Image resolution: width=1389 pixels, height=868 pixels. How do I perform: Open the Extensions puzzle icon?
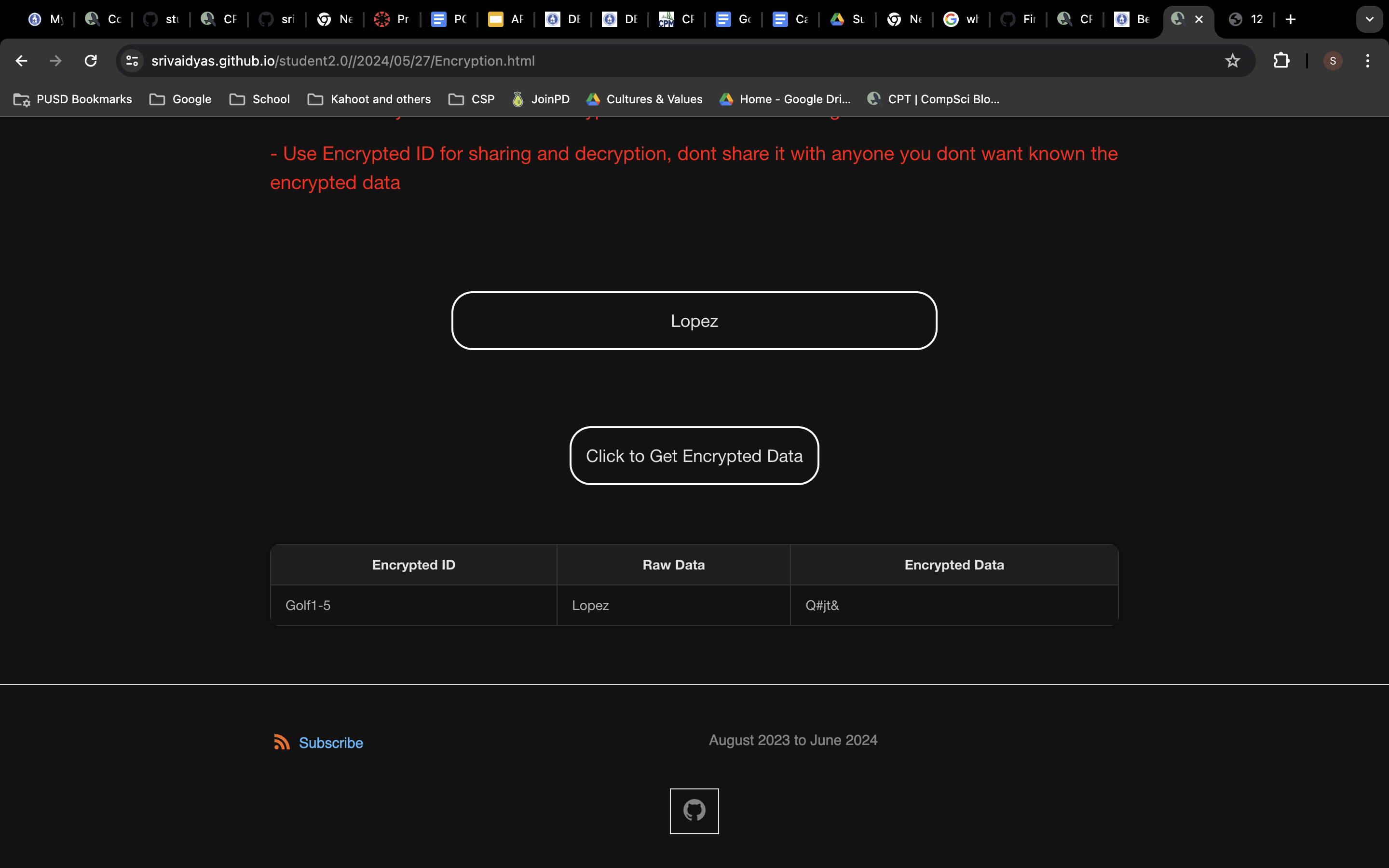pyautogui.click(x=1281, y=61)
